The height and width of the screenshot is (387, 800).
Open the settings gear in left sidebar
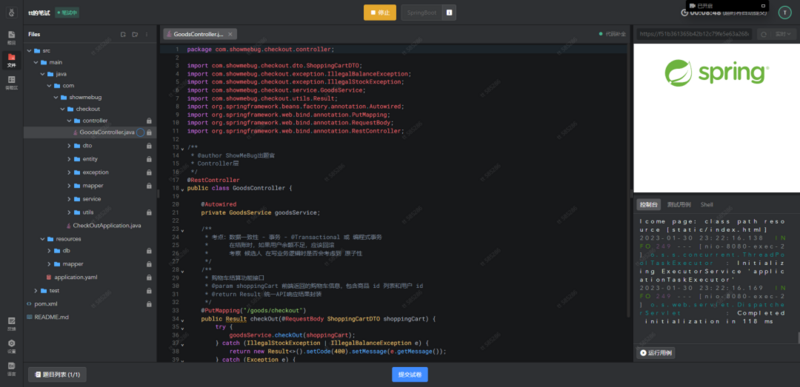pyautogui.click(x=11, y=345)
